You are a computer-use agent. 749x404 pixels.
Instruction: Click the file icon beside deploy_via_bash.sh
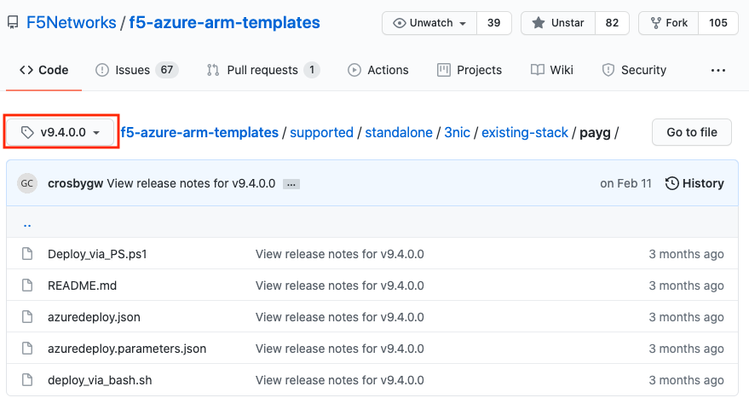tap(28, 380)
